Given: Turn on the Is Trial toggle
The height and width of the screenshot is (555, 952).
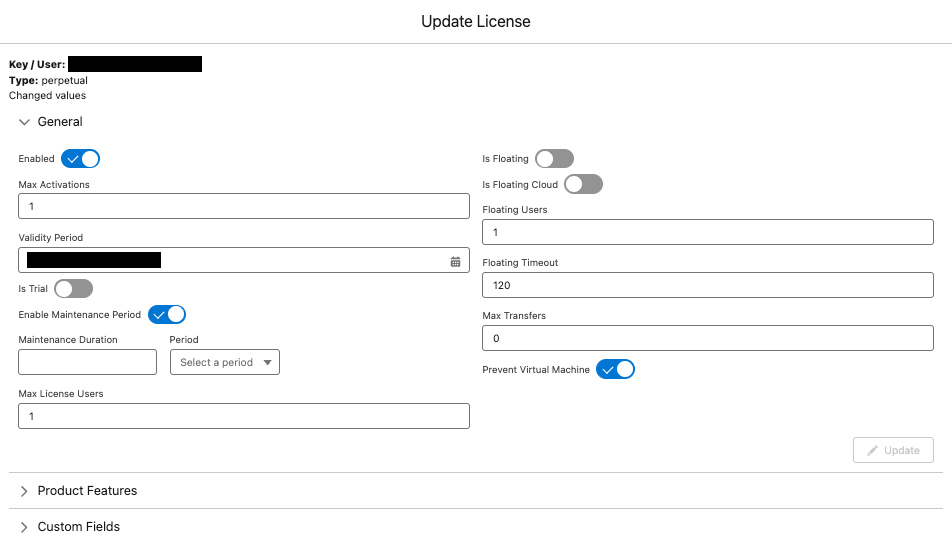Looking at the screenshot, I should tap(73, 289).
